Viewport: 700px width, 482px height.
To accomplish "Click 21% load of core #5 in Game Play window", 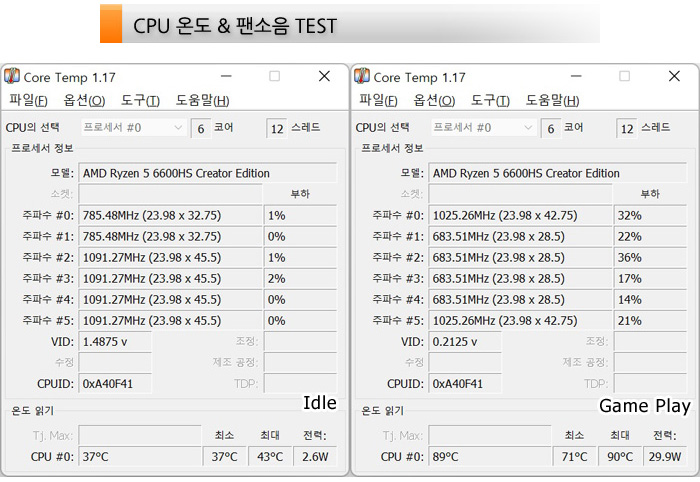I will [650, 320].
